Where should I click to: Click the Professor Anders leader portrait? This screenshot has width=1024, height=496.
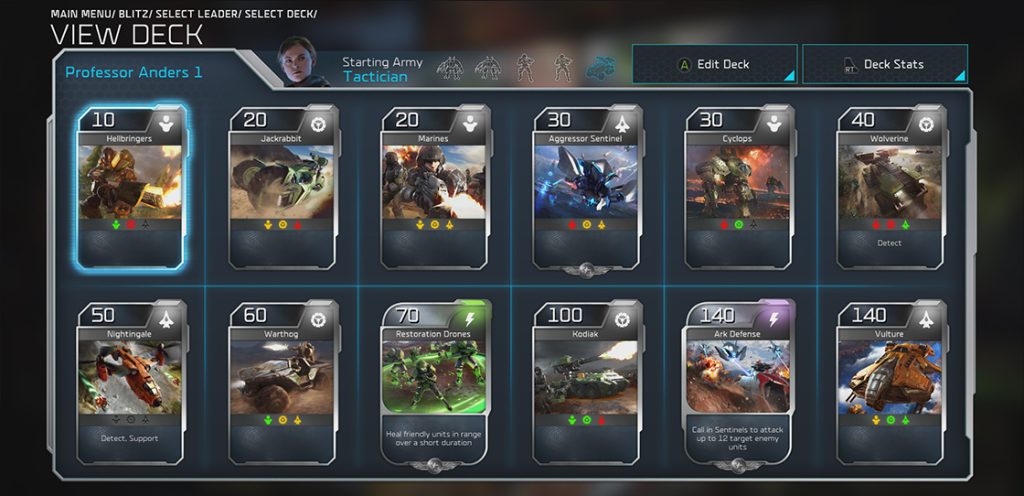[x=298, y=61]
